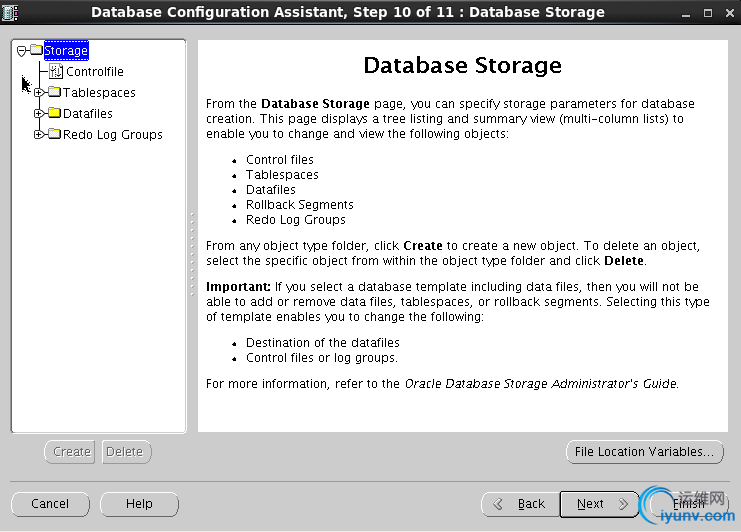Expand the Redo Log Groups node
Screen dimensions: 741x532
[x=40, y=135]
